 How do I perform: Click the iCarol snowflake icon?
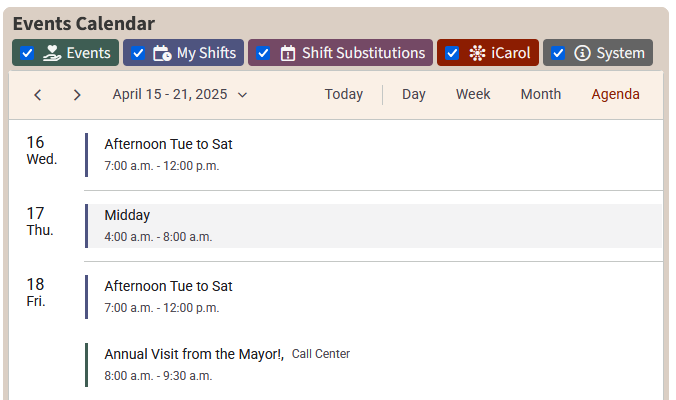click(x=477, y=53)
